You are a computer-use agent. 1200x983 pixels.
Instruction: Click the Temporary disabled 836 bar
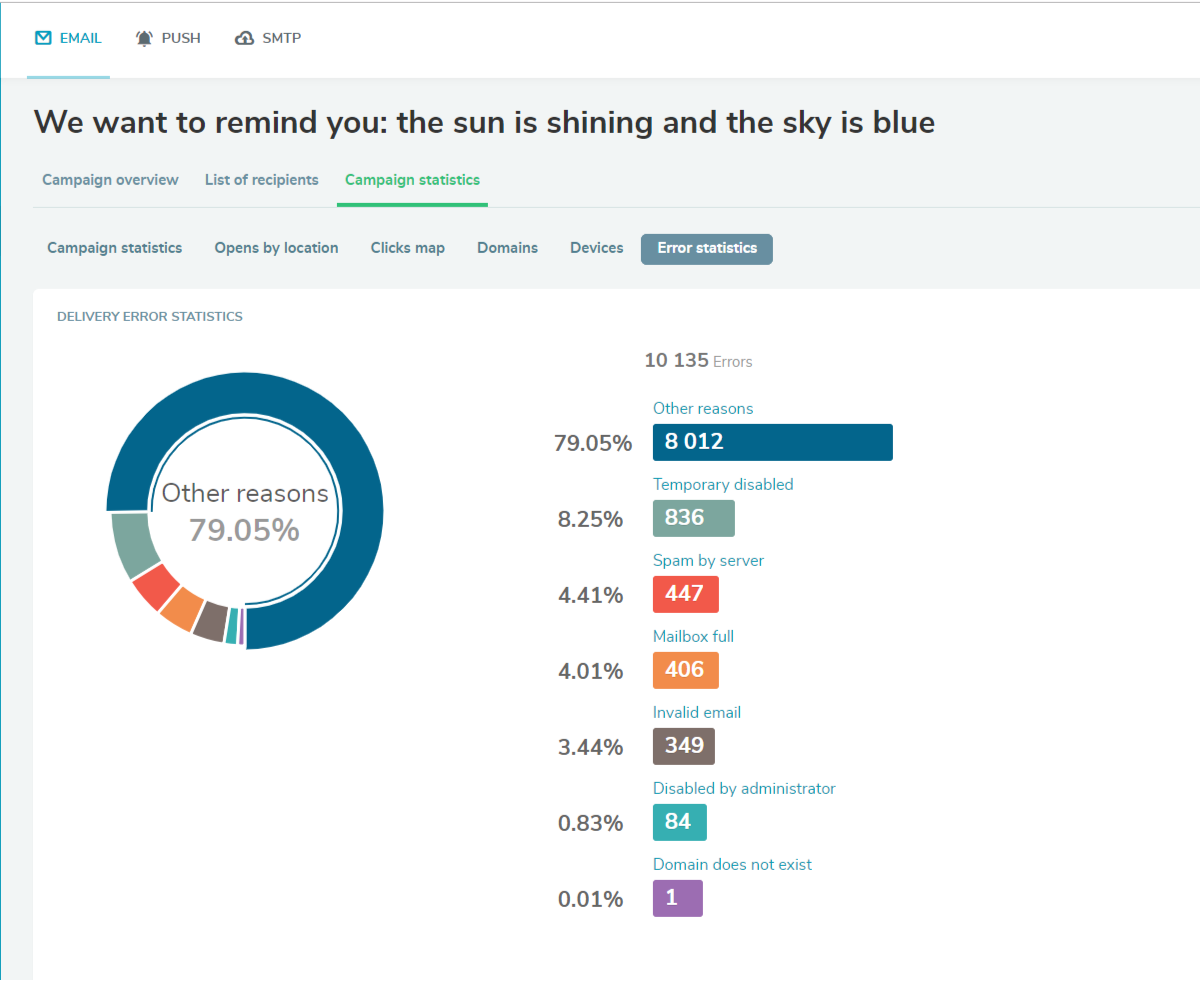pyautogui.click(x=693, y=518)
